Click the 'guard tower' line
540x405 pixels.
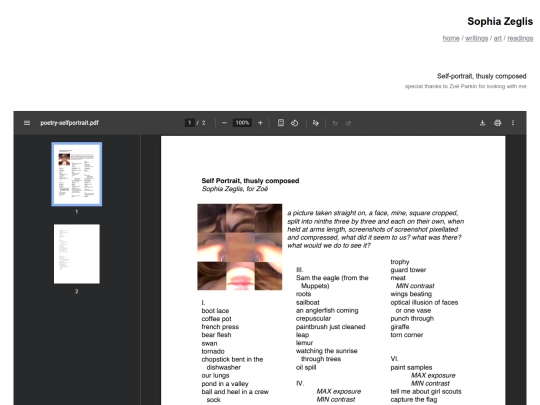[408, 270]
